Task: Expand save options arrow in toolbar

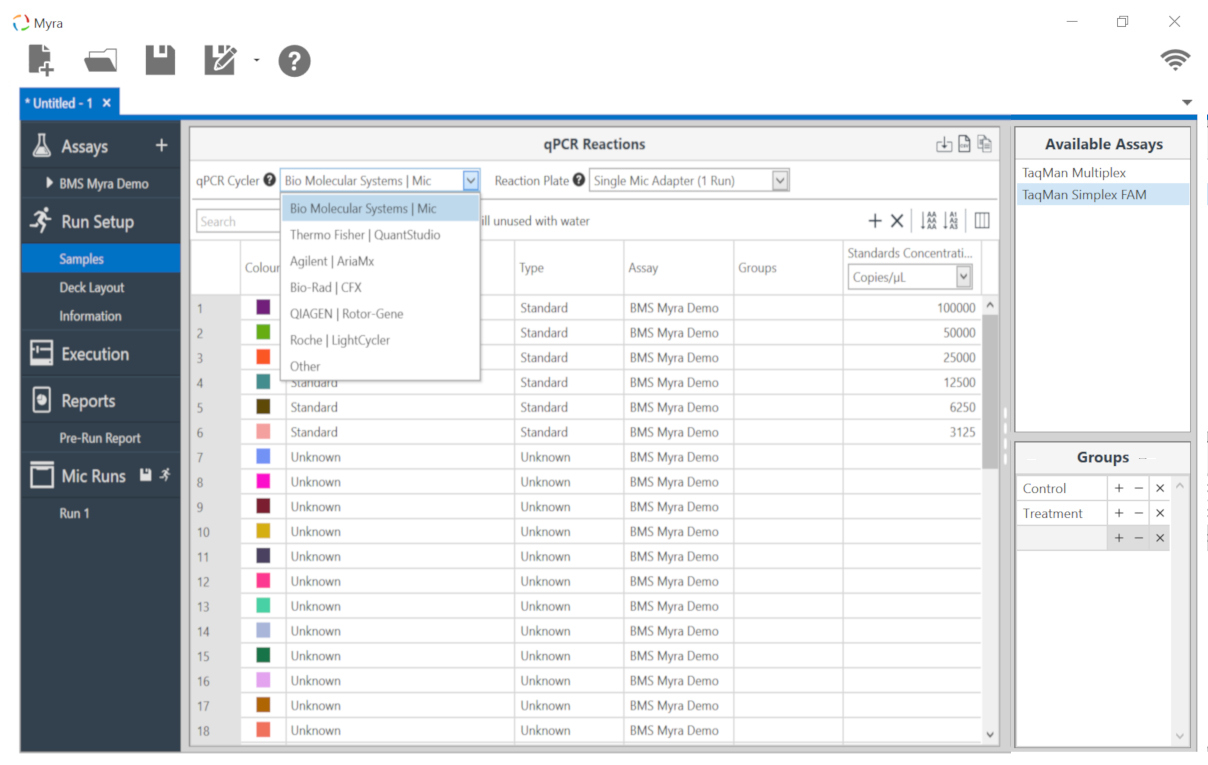Action: (x=256, y=61)
